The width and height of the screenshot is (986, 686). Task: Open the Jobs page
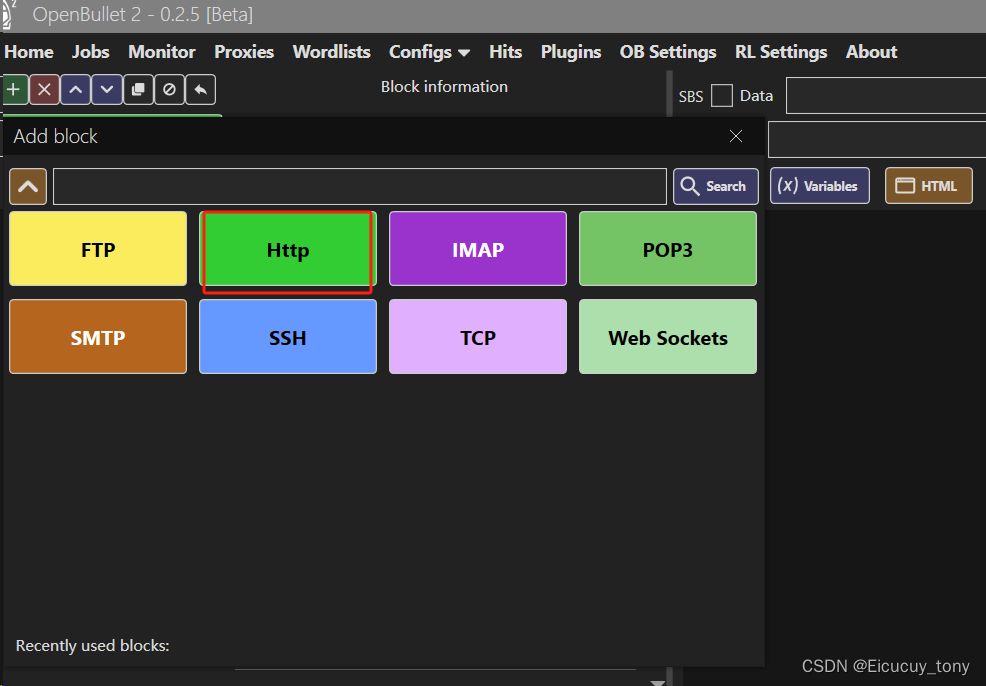coord(91,52)
